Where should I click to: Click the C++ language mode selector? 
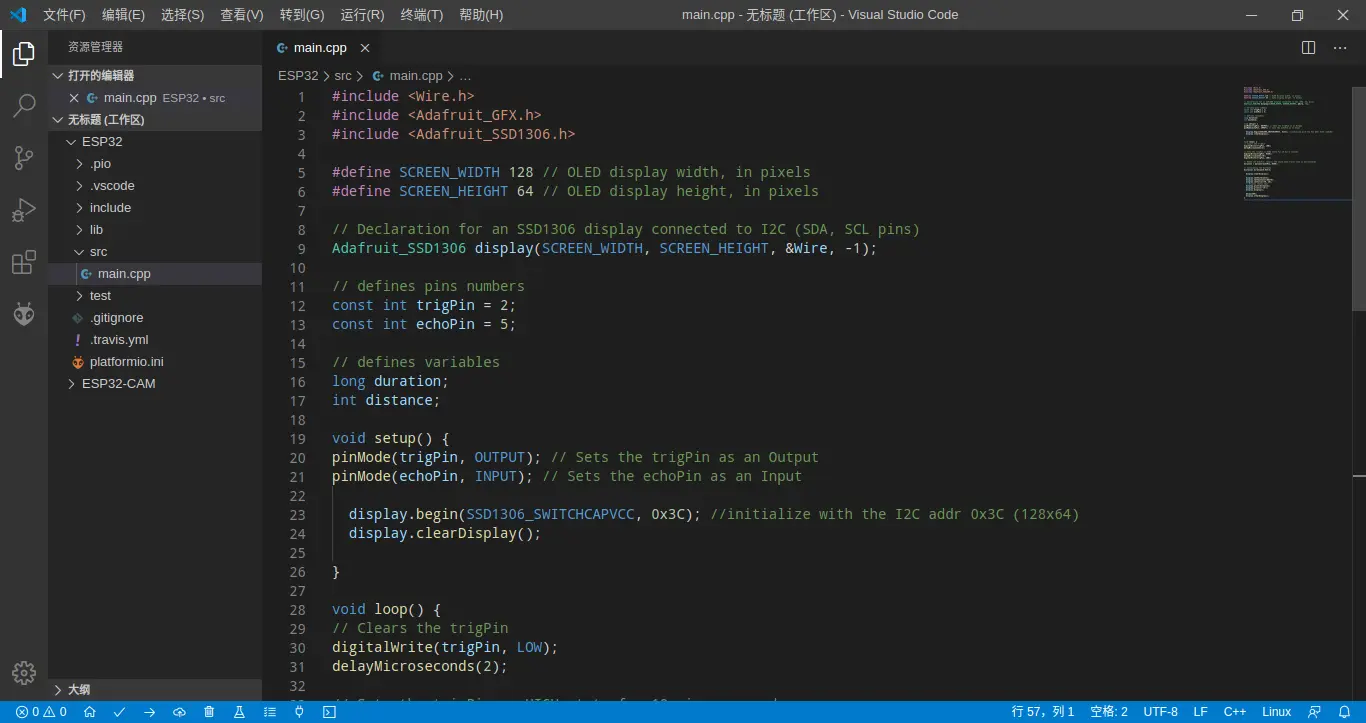pos(1235,712)
